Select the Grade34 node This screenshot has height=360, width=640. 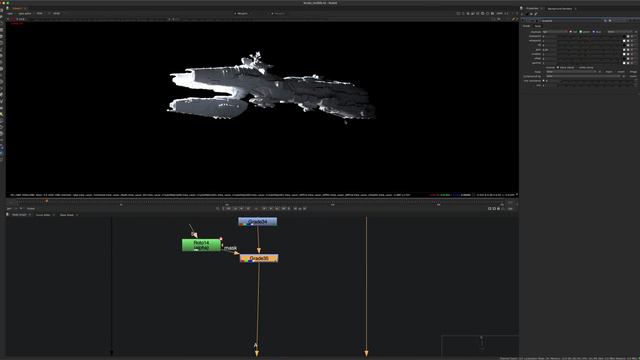pos(258,222)
